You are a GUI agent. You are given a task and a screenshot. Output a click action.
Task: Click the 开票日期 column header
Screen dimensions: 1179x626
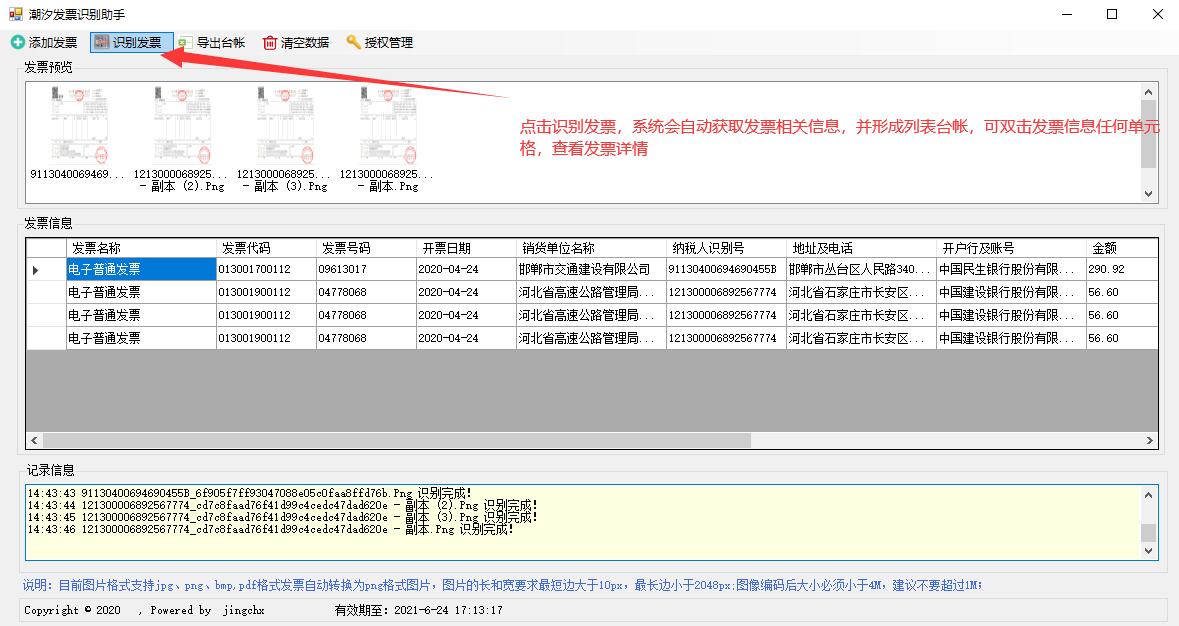[x=465, y=248]
